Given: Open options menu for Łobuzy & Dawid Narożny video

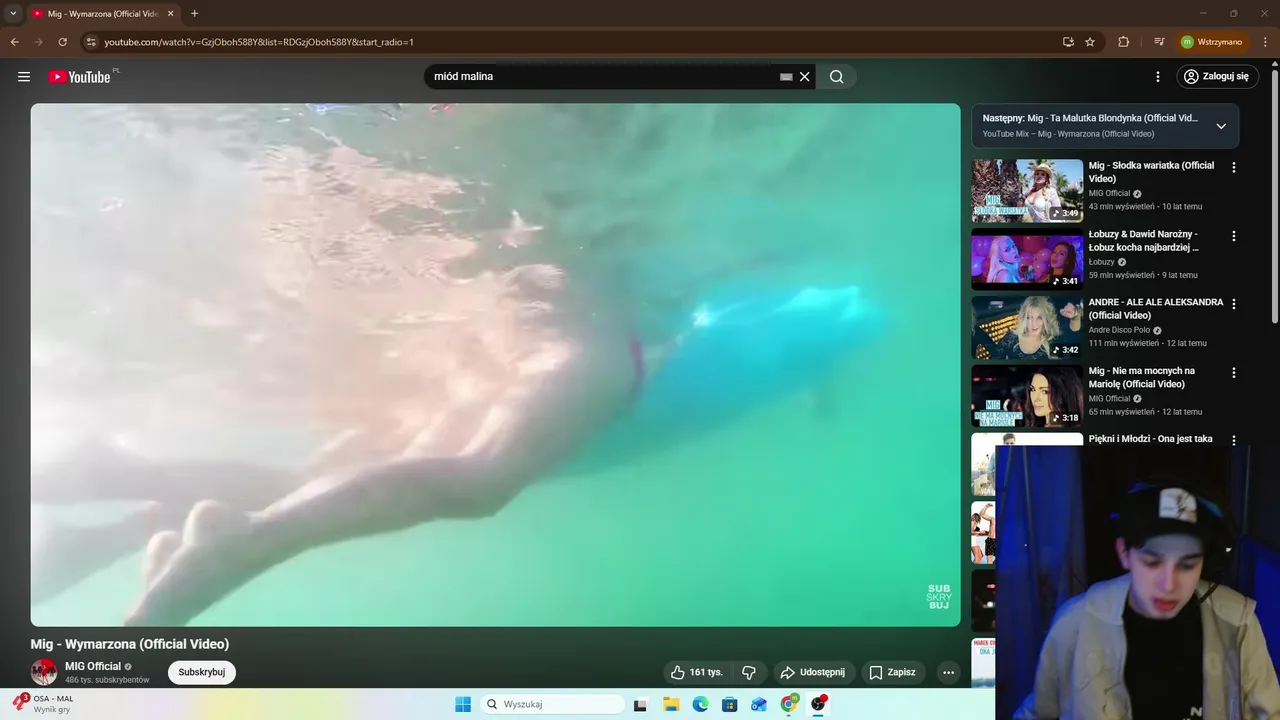Looking at the screenshot, I should (1234, 236).
